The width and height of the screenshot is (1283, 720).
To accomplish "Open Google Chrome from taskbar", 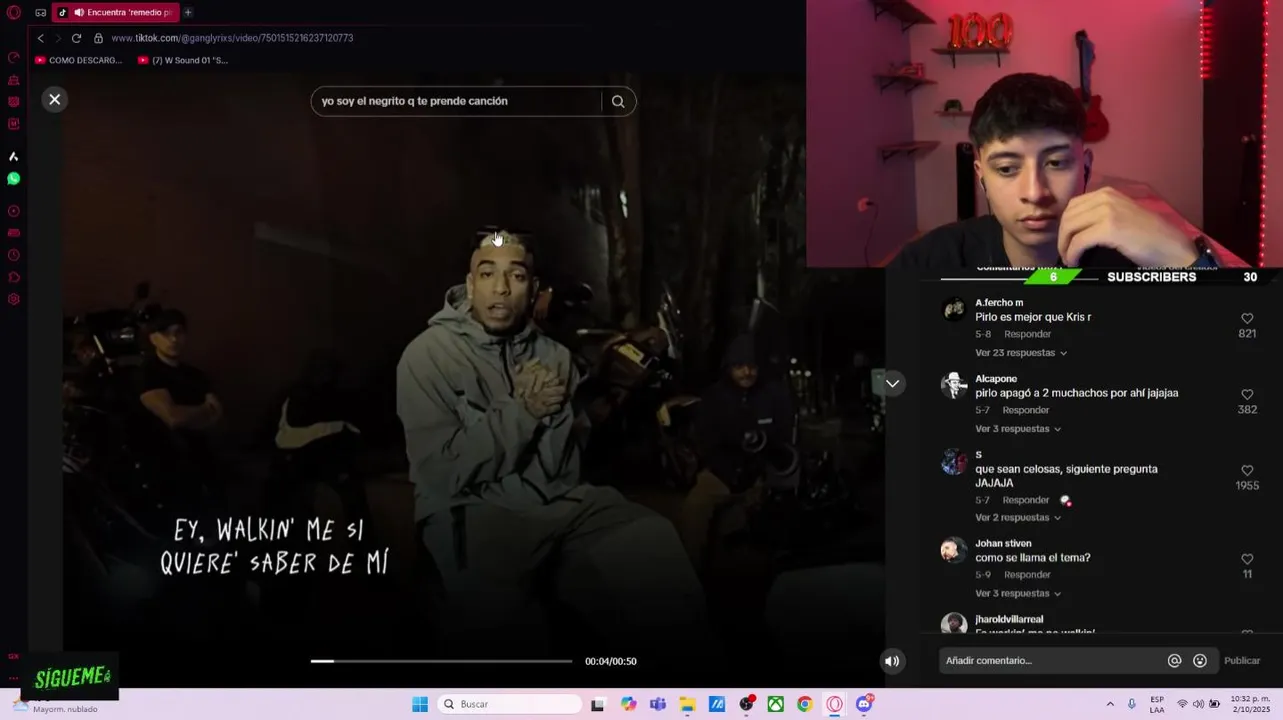I will (804, 704).
